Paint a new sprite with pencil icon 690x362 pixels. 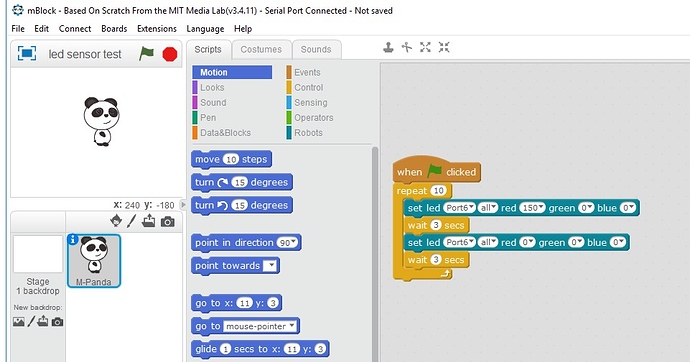pyautogui.click(x=132, y=221)
